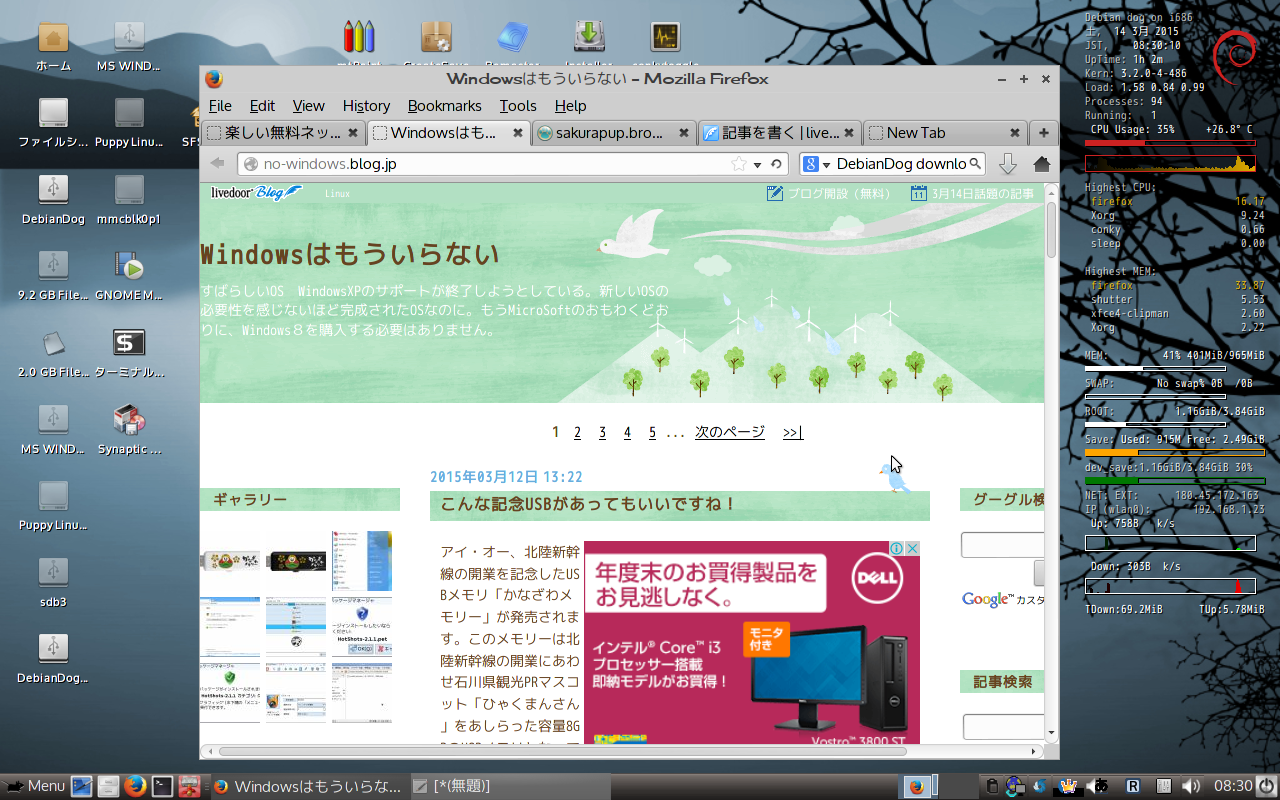Open the Edit menu
The width and height of the screenshot is (1280, 800).
[262, 106]
